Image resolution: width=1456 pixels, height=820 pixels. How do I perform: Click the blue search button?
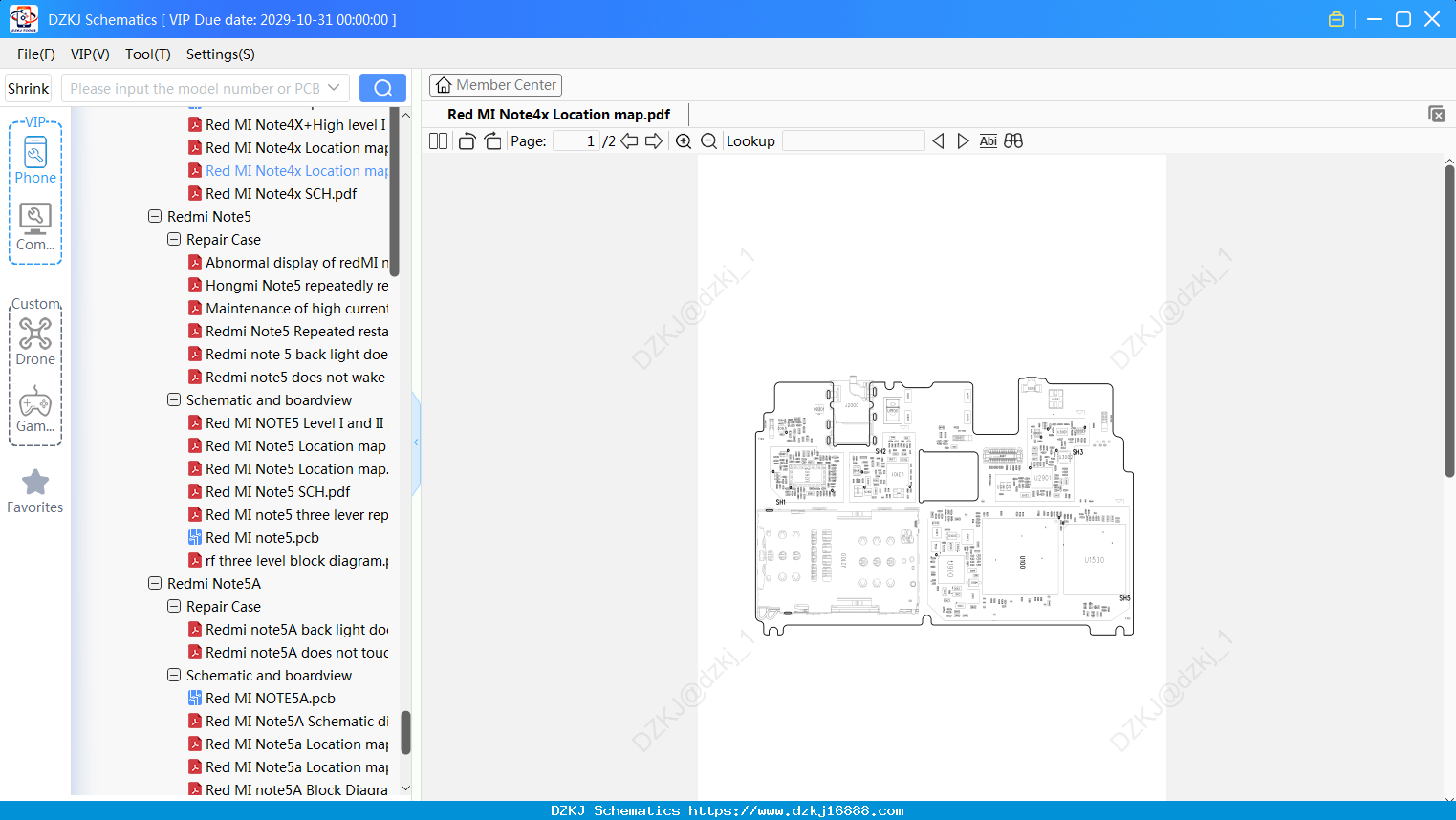click(382, 88)
